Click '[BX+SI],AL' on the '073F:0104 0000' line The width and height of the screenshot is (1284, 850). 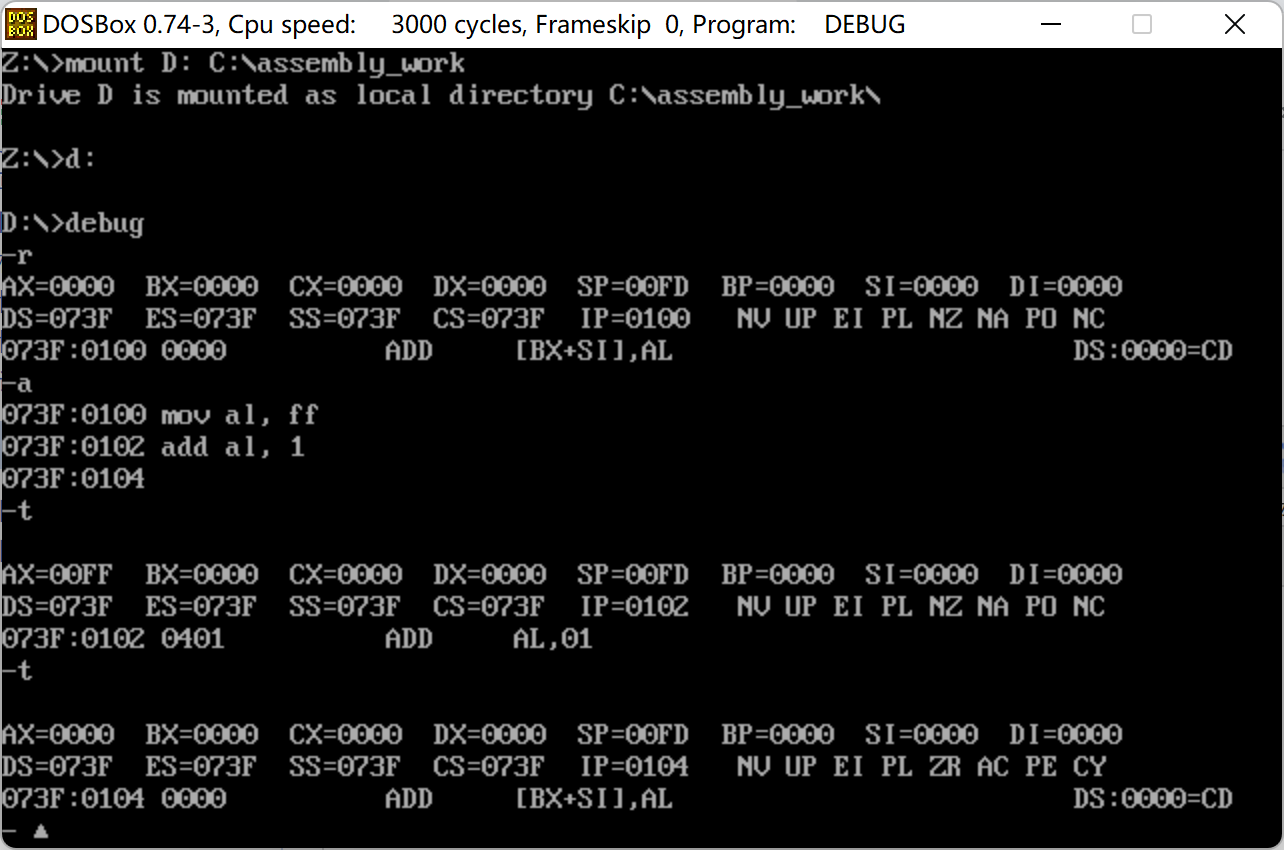[x=593, y=800]
